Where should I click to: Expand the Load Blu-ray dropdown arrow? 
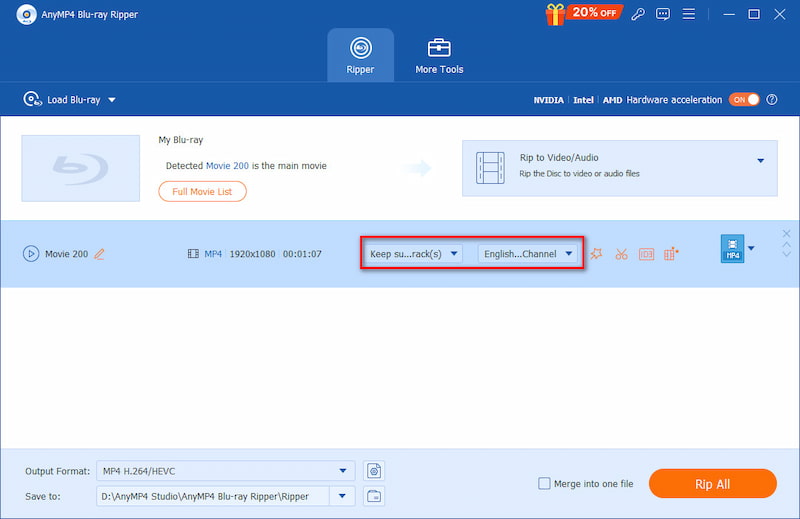[112, 100]
